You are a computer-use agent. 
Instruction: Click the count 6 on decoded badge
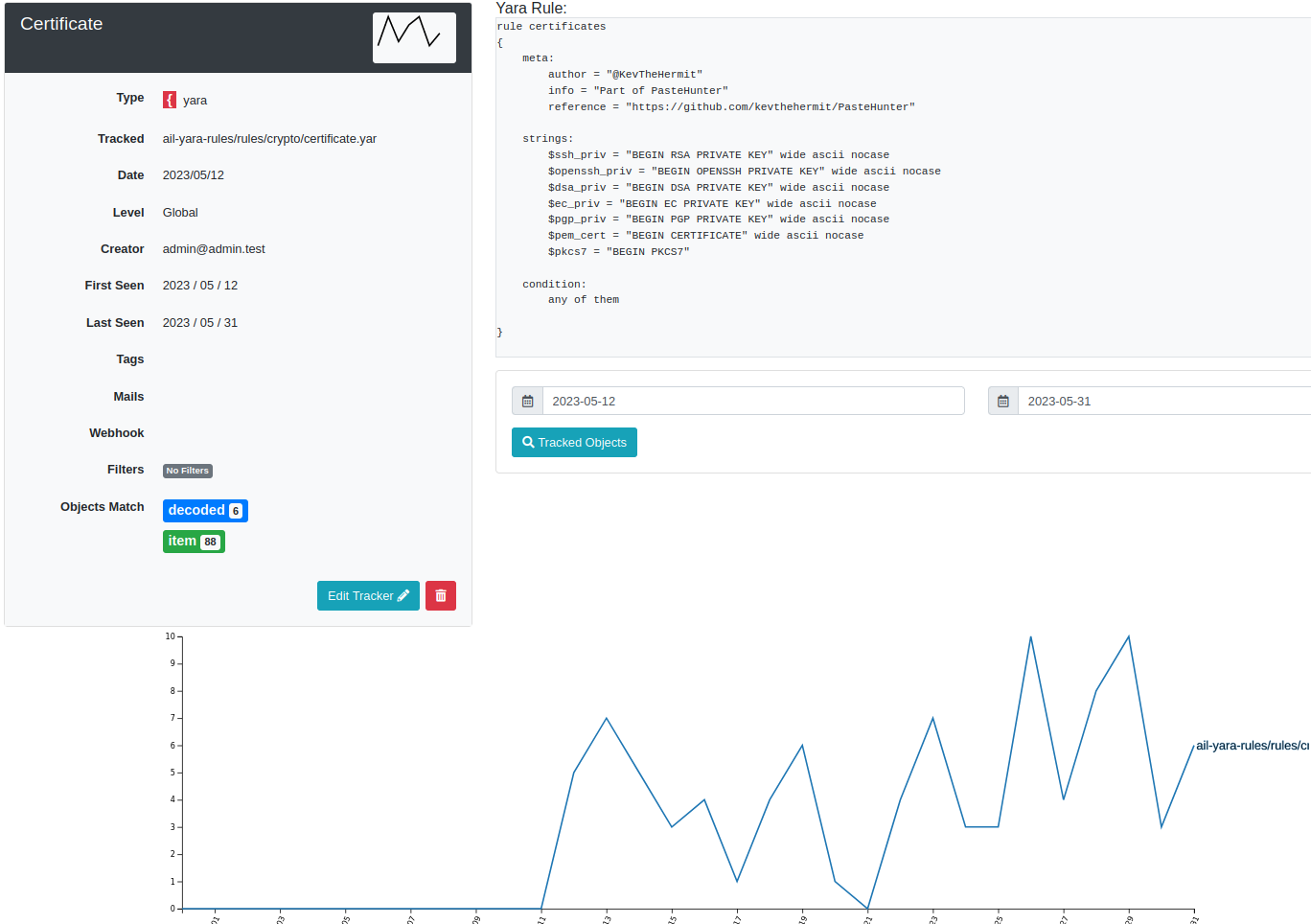pos(236,512)
